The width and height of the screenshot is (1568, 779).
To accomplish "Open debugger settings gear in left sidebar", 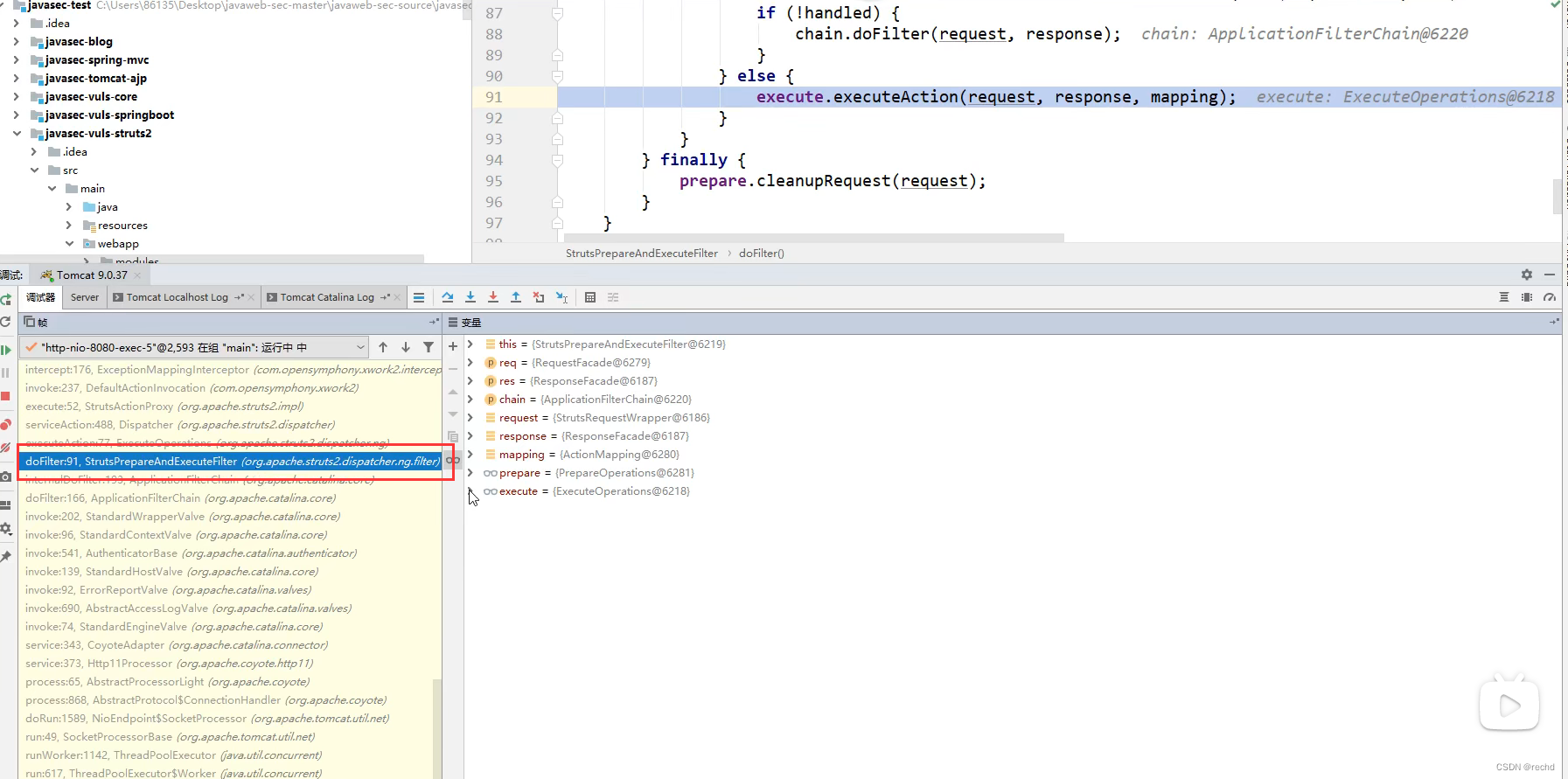I will pos(5,528).
